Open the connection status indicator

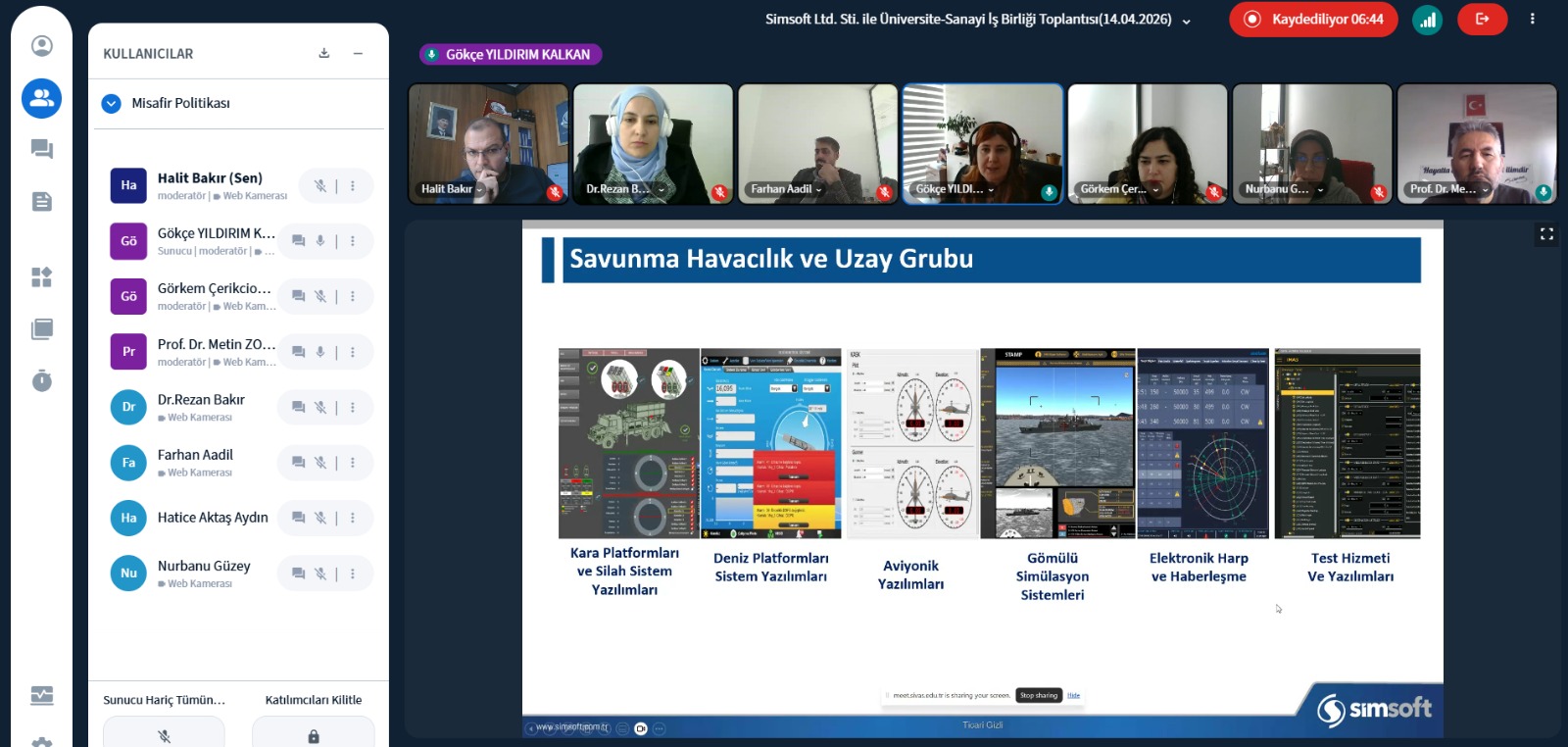[1427, 20]
